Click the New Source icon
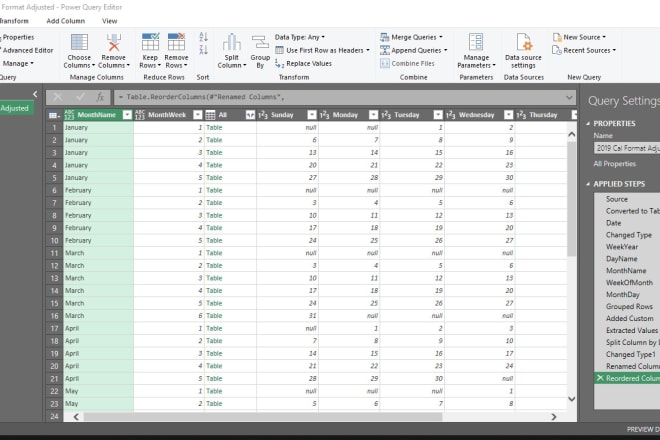660x440 pixels. (557, 37)
